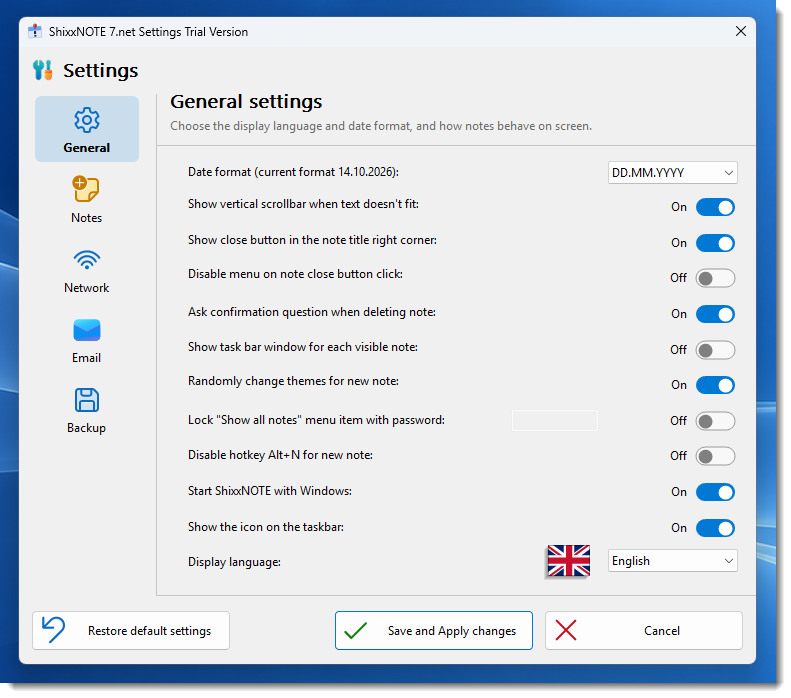Enable Disable menu on note close button click
Viewport: 791px width, 698px height.
click(715, 278)
